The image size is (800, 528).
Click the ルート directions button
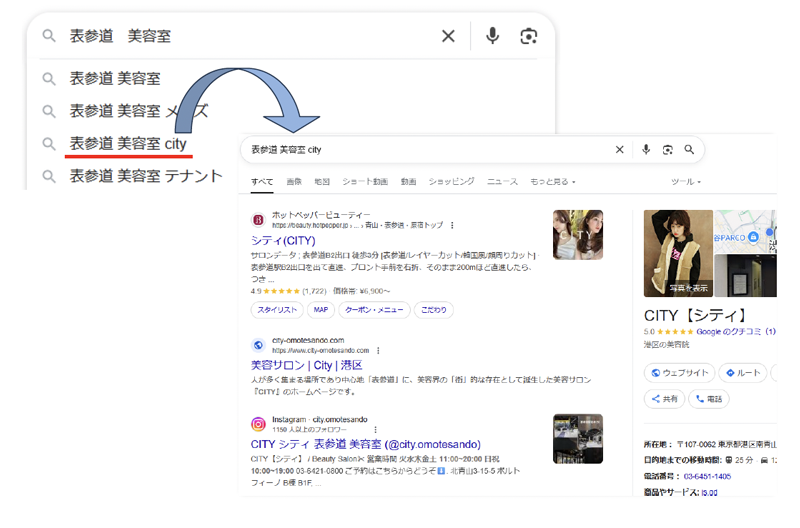pyautogui.click(x=743, y=373)
